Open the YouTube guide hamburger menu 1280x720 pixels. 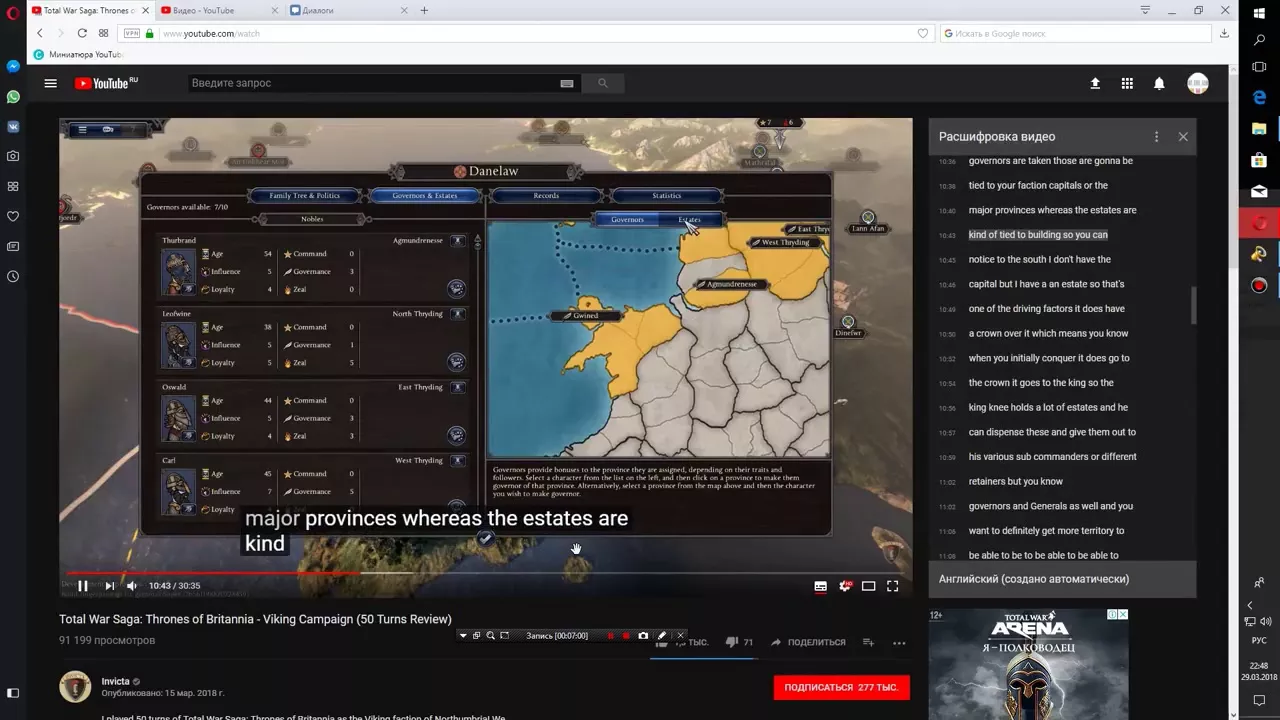point(50,83)
